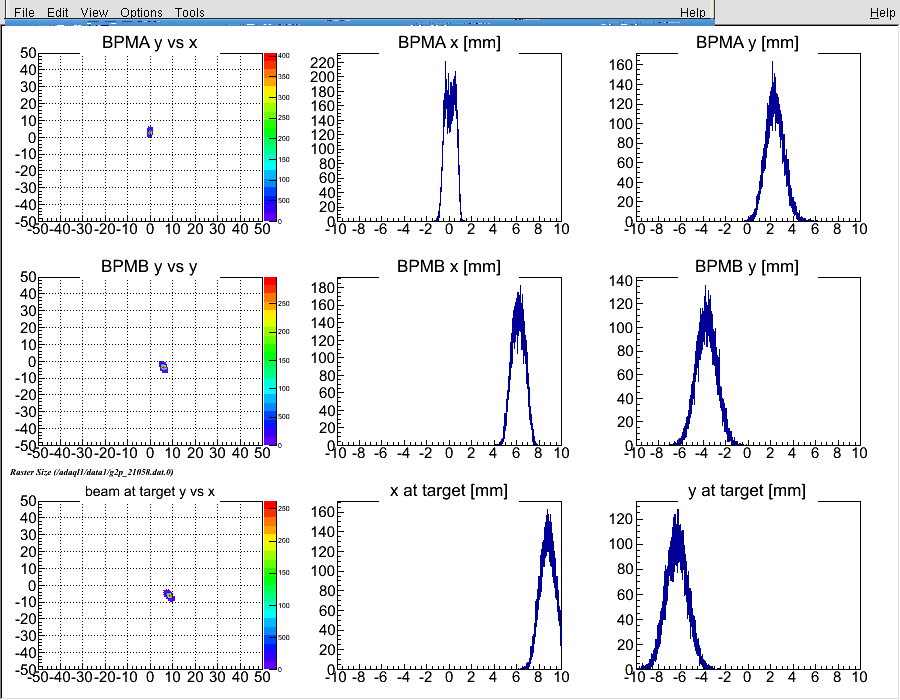The height and width of the screenshot is (700, 900).
Task: Click the BPMA y vs x color palette bar
Action: tap(270, 138)
